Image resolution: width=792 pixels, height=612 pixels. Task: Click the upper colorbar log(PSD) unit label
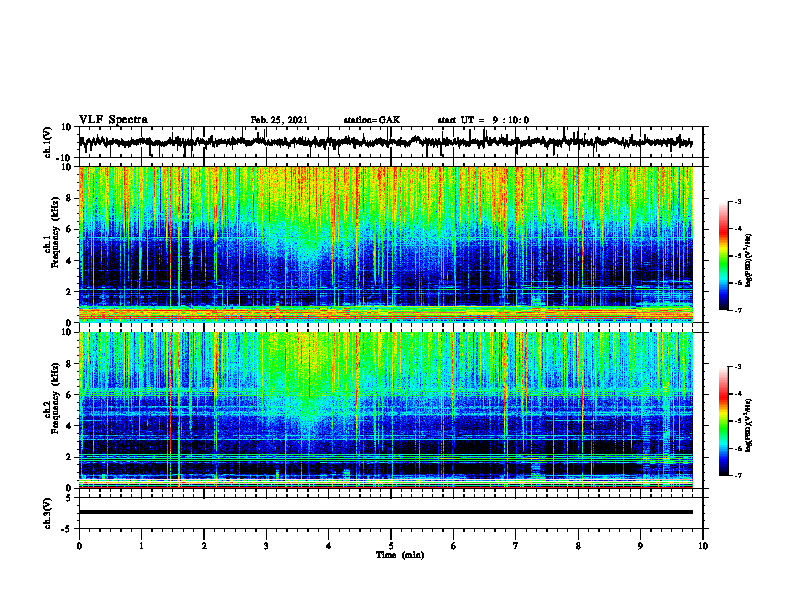click(x=749, y=261)
